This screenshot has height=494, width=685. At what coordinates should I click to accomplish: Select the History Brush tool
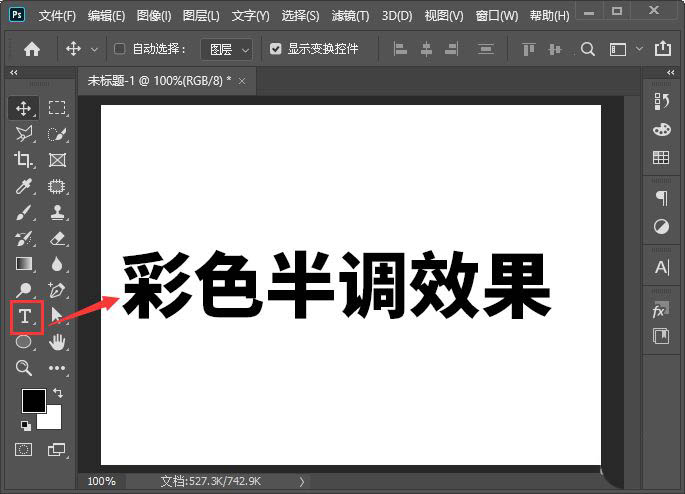(24, 238)
